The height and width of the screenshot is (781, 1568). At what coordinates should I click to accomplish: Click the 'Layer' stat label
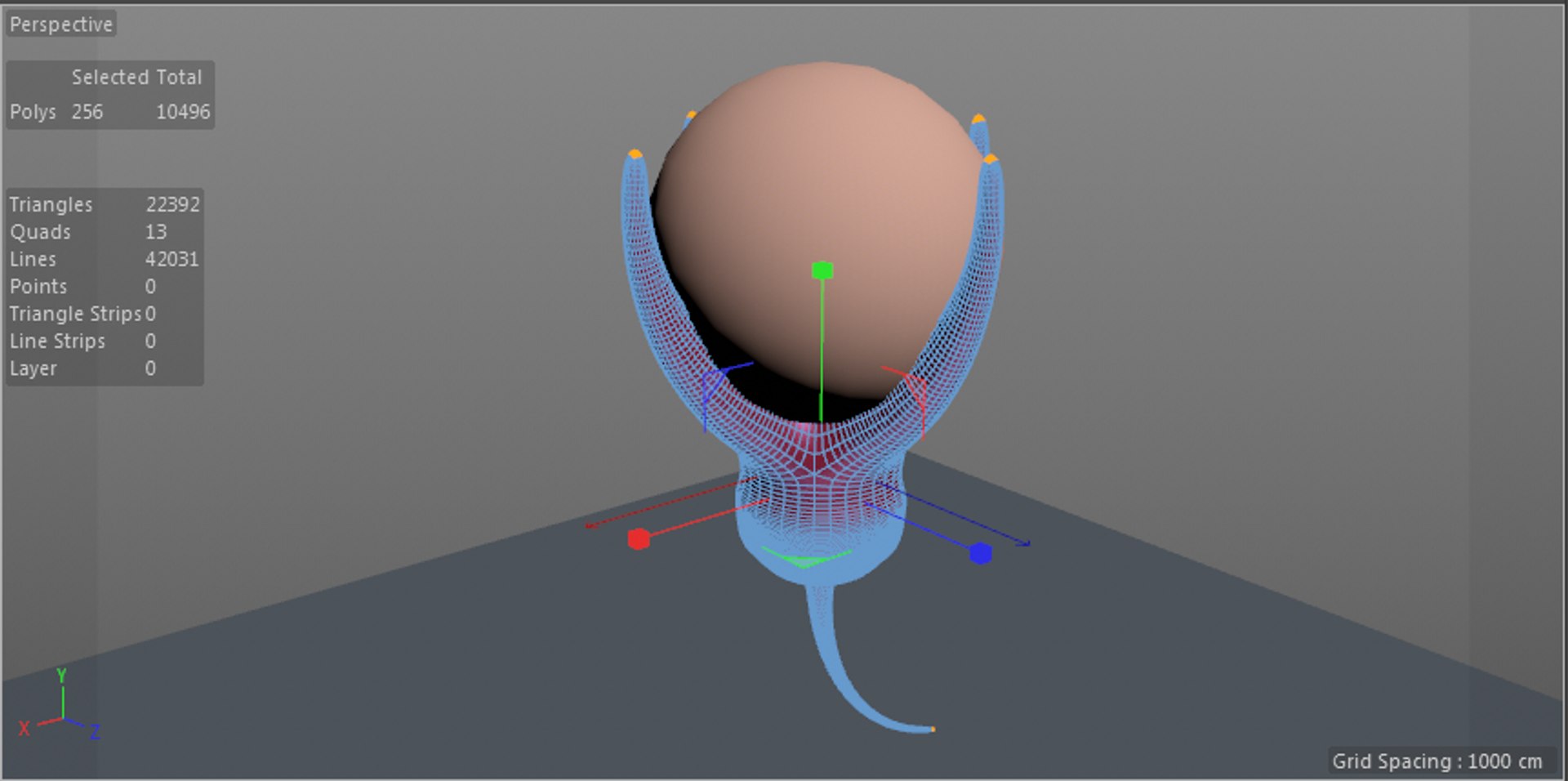click(33, 368)
